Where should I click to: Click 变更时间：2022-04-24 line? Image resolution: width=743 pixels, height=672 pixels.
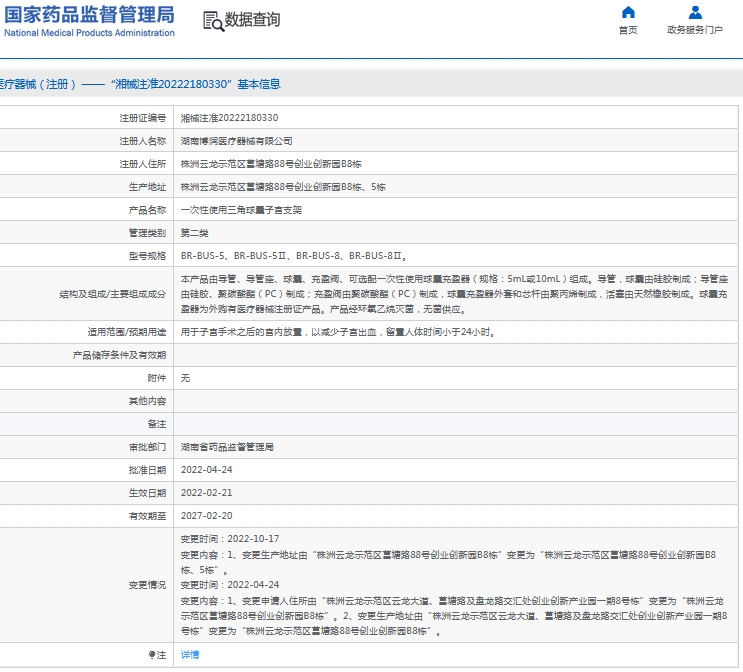230,585
